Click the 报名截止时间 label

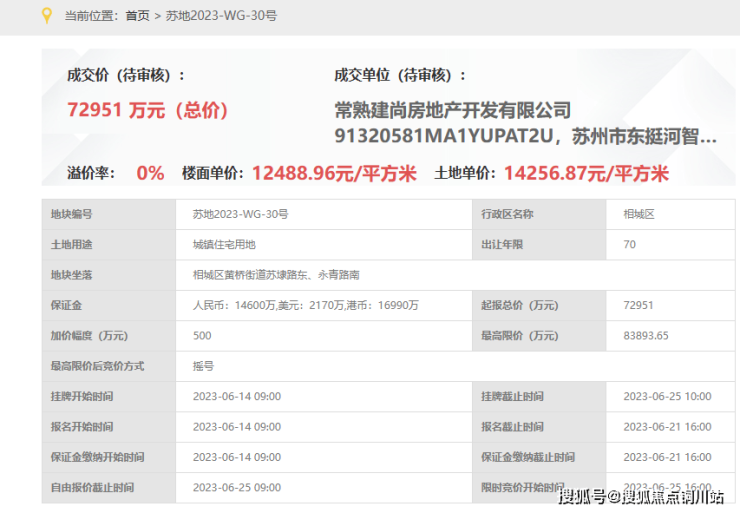[512, 427]
